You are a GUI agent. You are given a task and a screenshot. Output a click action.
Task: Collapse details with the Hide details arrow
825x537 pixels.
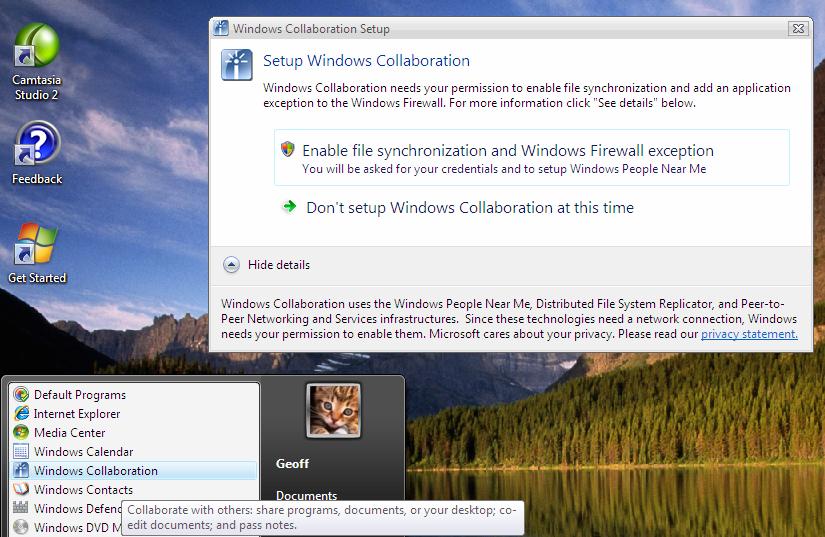point(231,265)
